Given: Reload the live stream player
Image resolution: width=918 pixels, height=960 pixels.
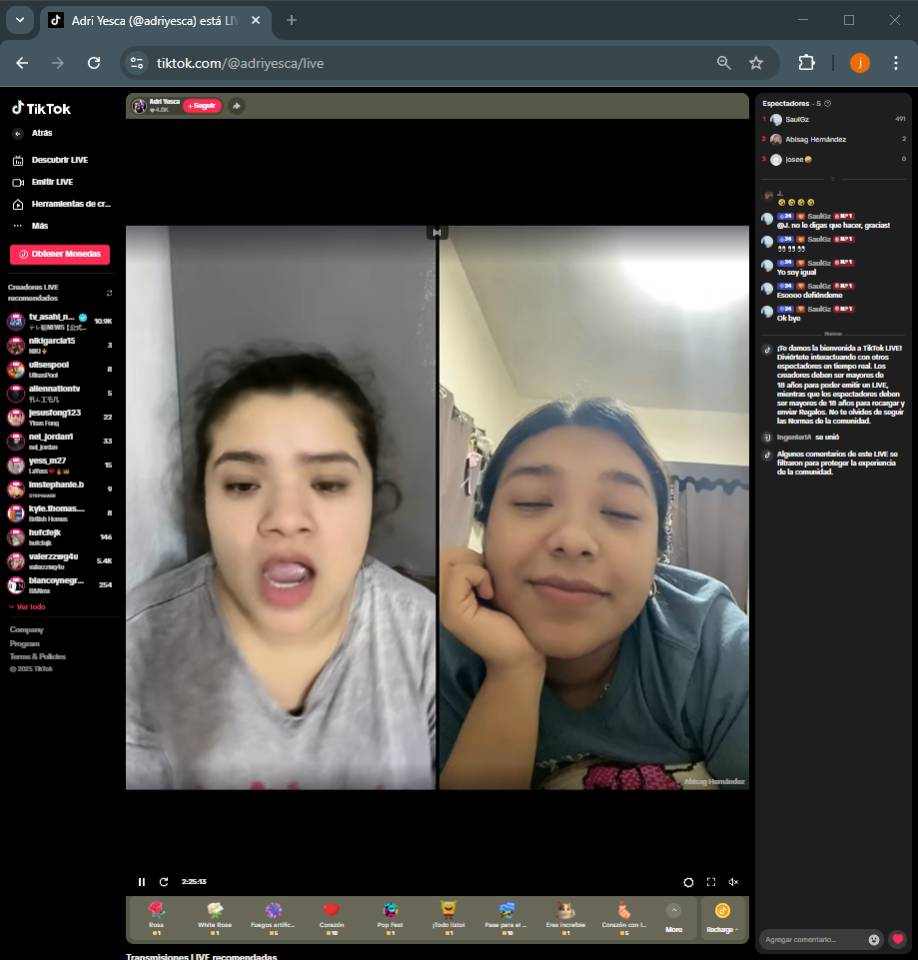Looking at the screenshot, I should pyautogui.click(x=164, y=882).
